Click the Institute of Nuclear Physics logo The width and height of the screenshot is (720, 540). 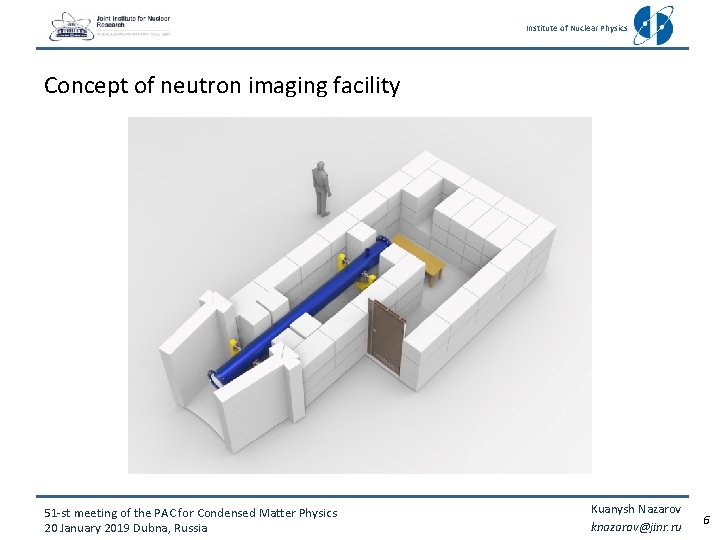click(654, 25)
